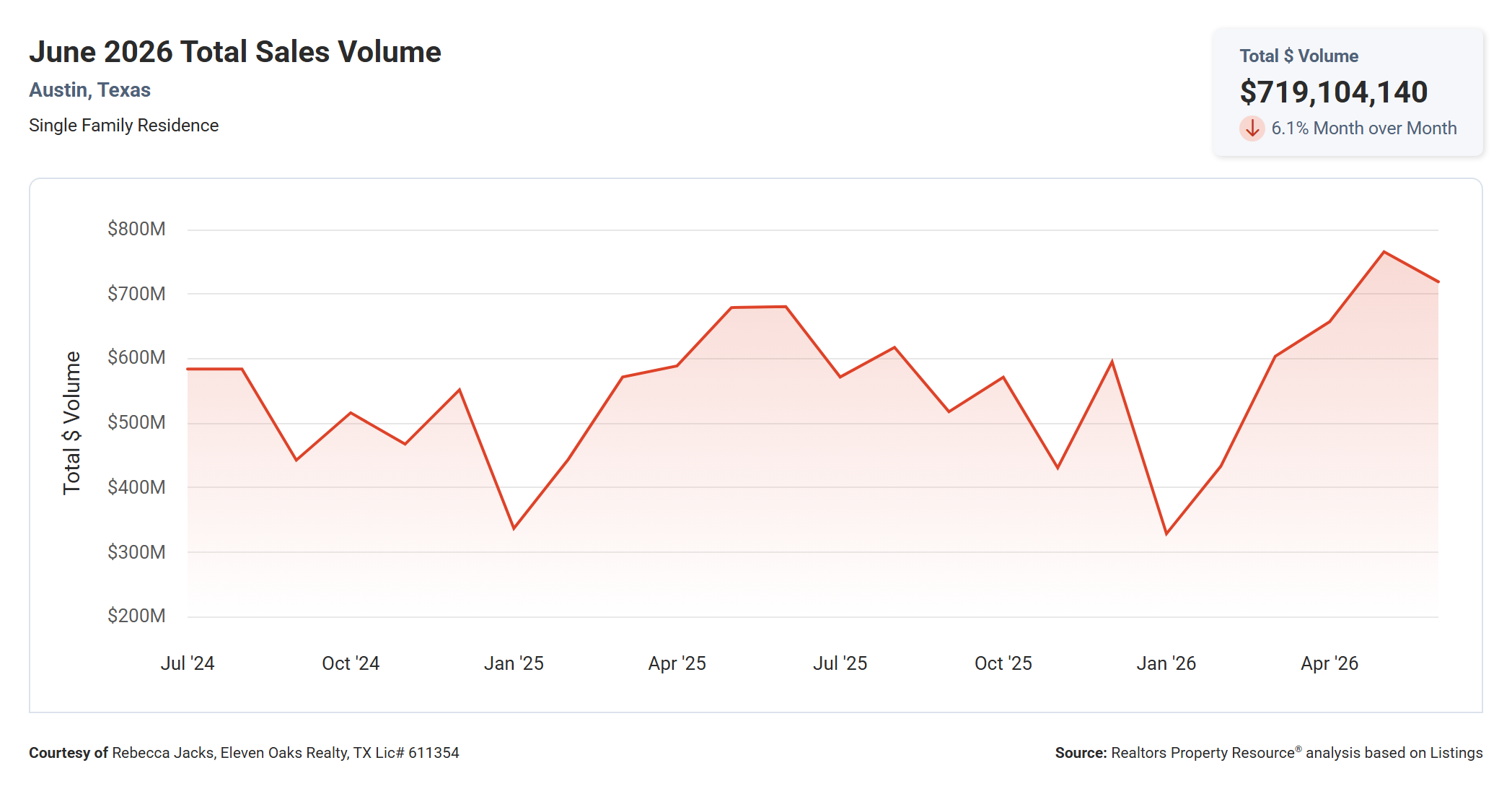Click the chart peak point at May '26
Viewport: 1512px width, 794px height.
(x=1384, y=252)
